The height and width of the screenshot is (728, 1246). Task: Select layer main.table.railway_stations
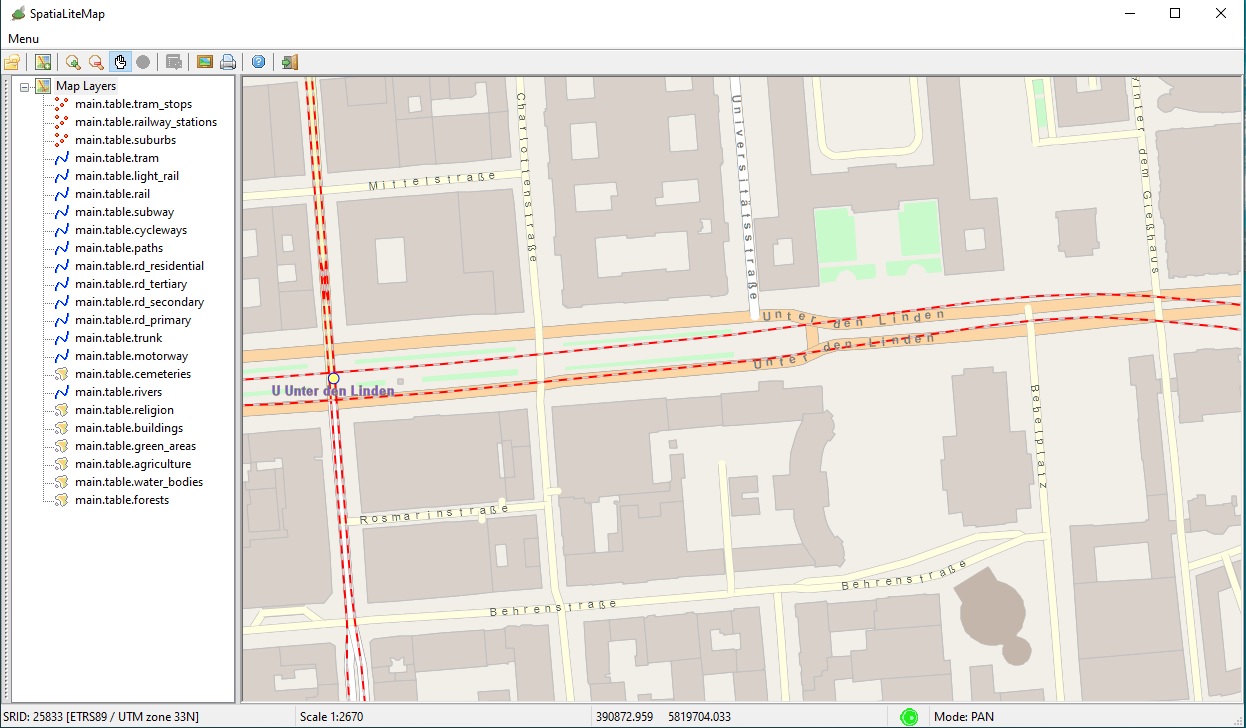[x=146, y=122]
